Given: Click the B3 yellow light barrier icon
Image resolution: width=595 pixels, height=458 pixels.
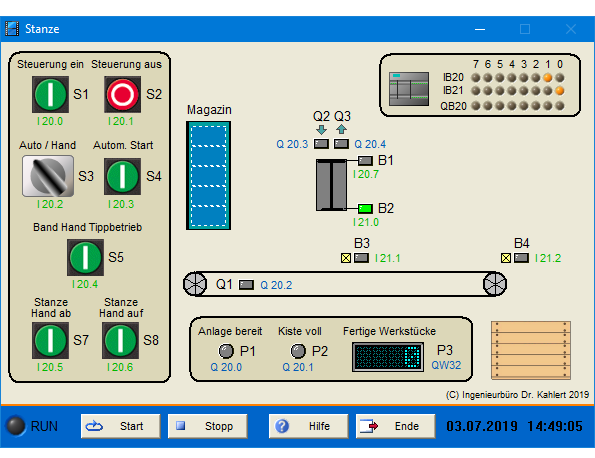Looking at the screenshot, I should (346, 258).
